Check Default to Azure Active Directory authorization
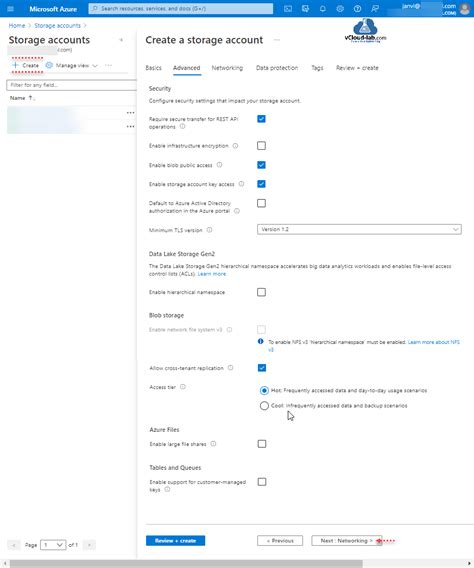474x568 pixels. pos(261,203)
